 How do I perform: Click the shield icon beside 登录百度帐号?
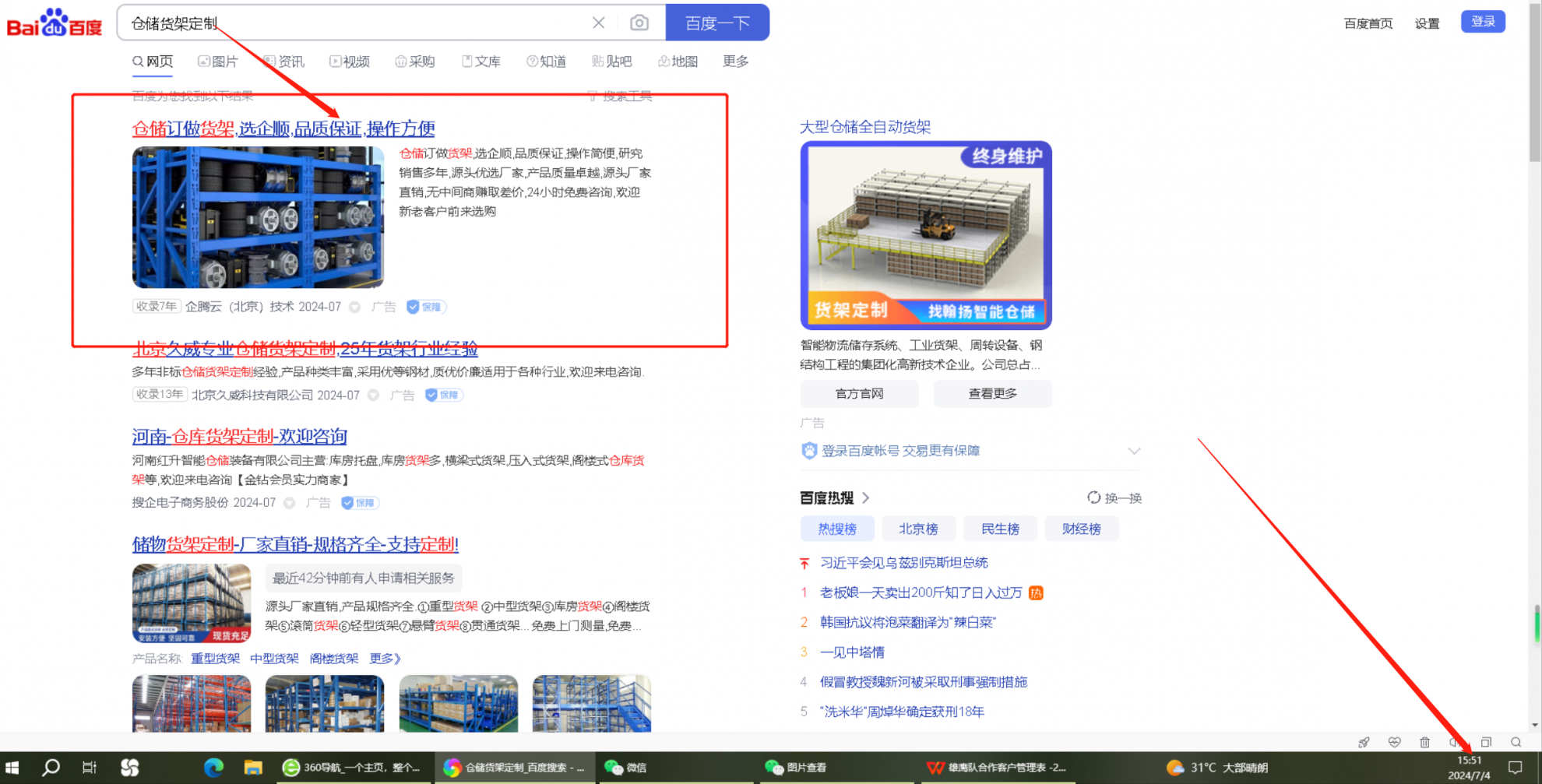pos(809,451)
